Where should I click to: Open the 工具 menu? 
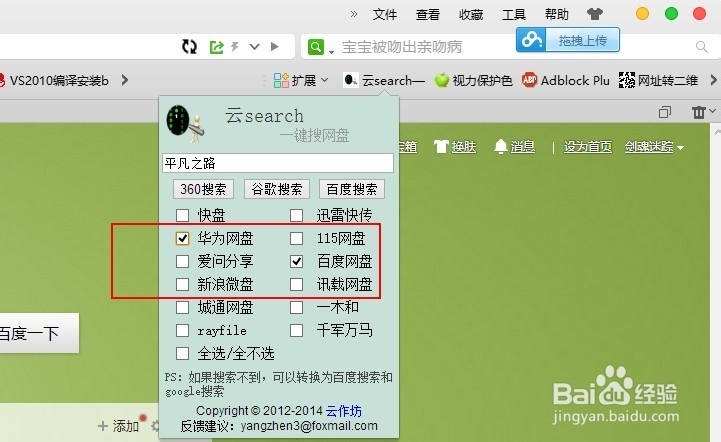click(514, 14)
